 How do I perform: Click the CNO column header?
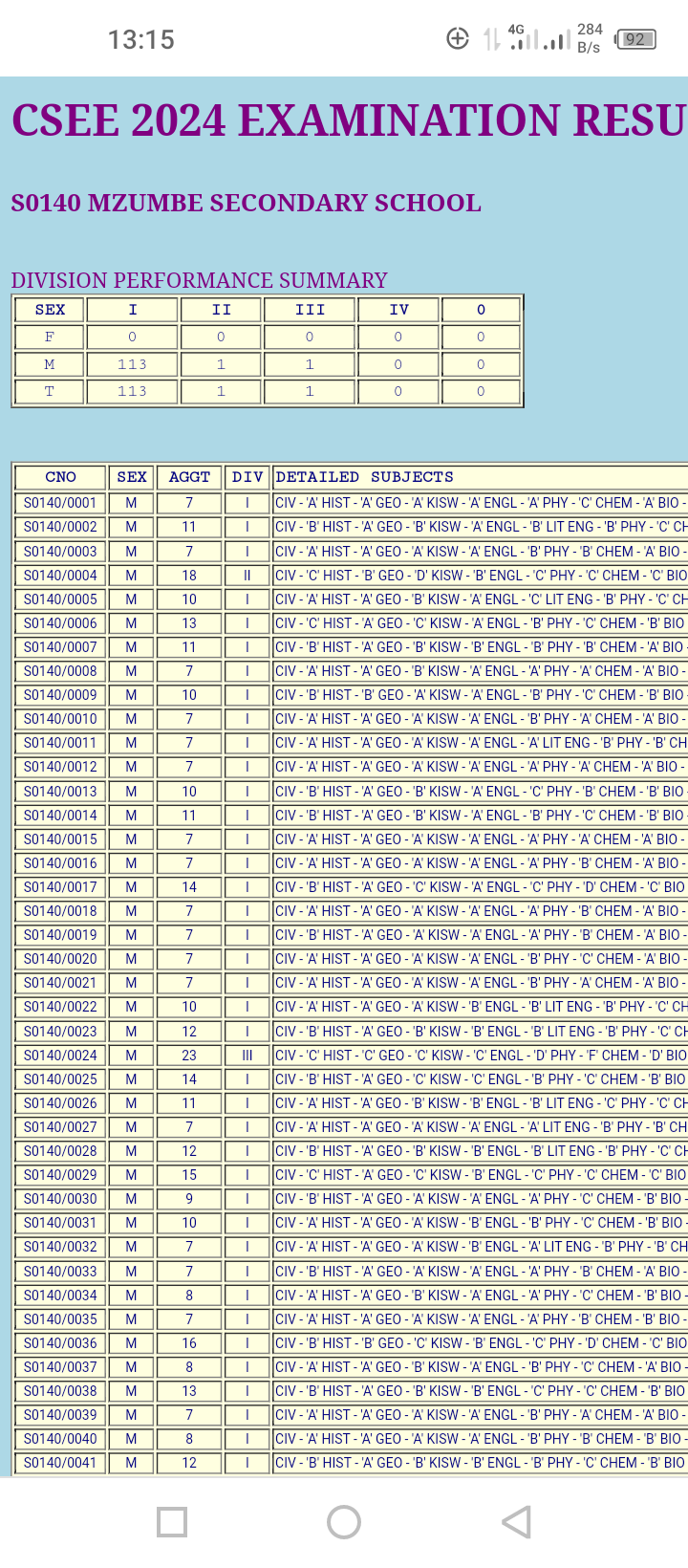(x=60, y=477)
